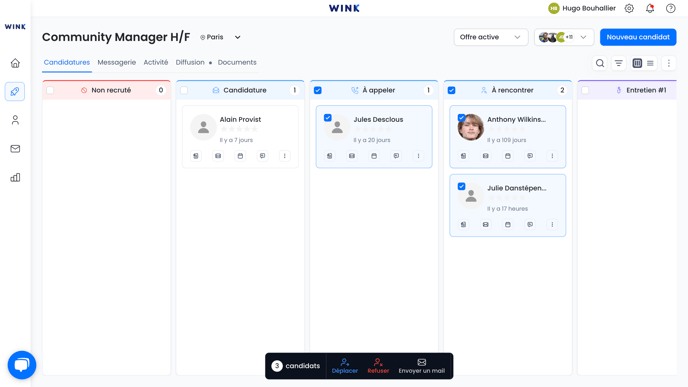Screen dimensions: 688x387
Task: Click Refuser in bottom action bar
Action: 378,366
